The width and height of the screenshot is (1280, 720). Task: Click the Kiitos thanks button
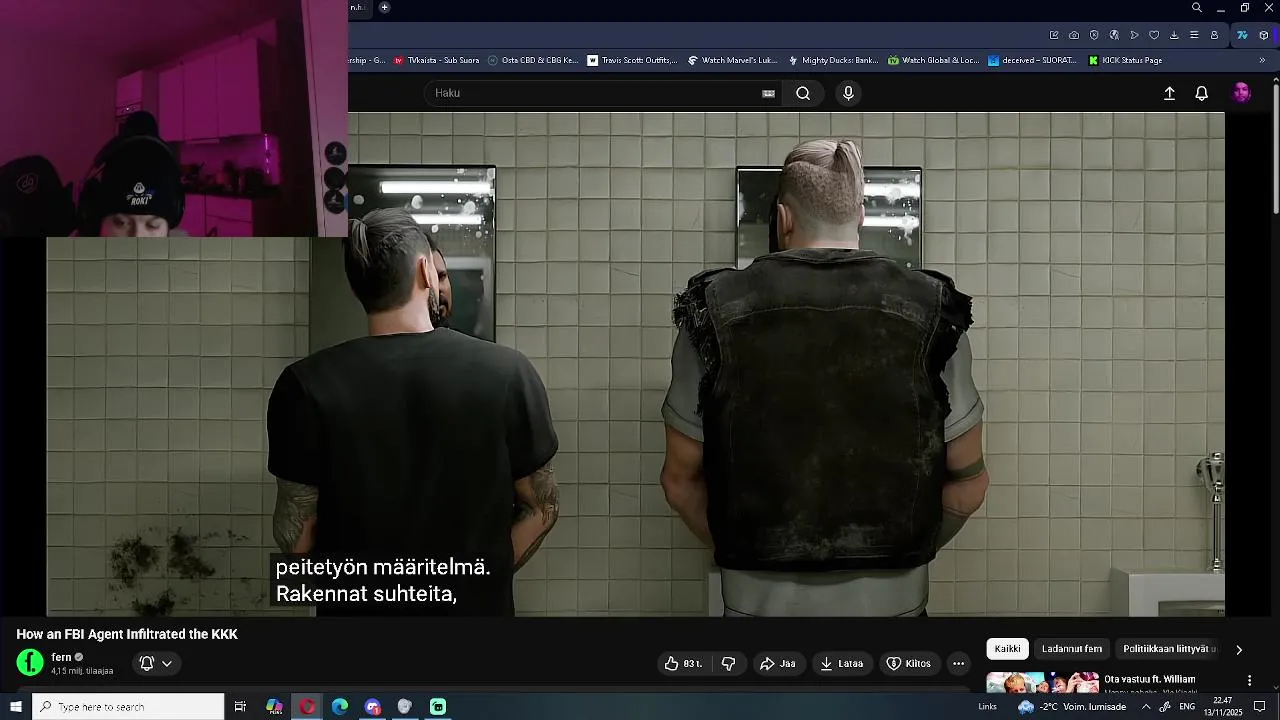[x=909, y=663]
